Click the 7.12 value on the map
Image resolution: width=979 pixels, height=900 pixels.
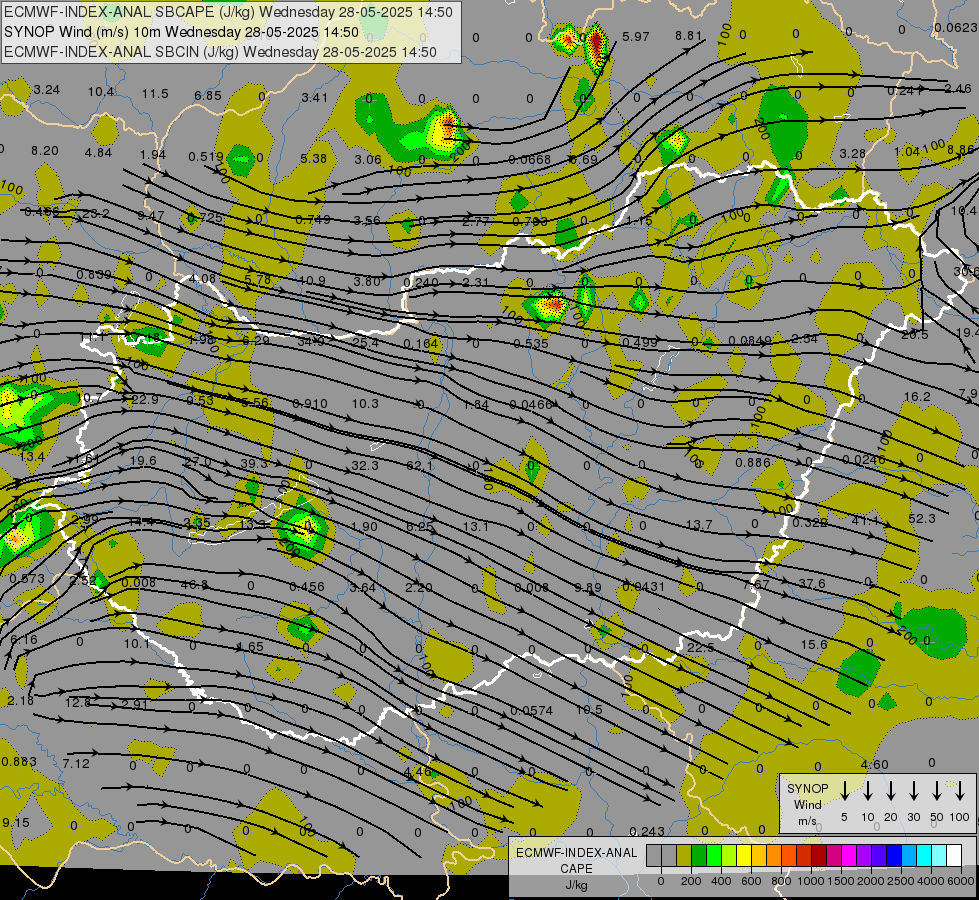tap(76, 764)
